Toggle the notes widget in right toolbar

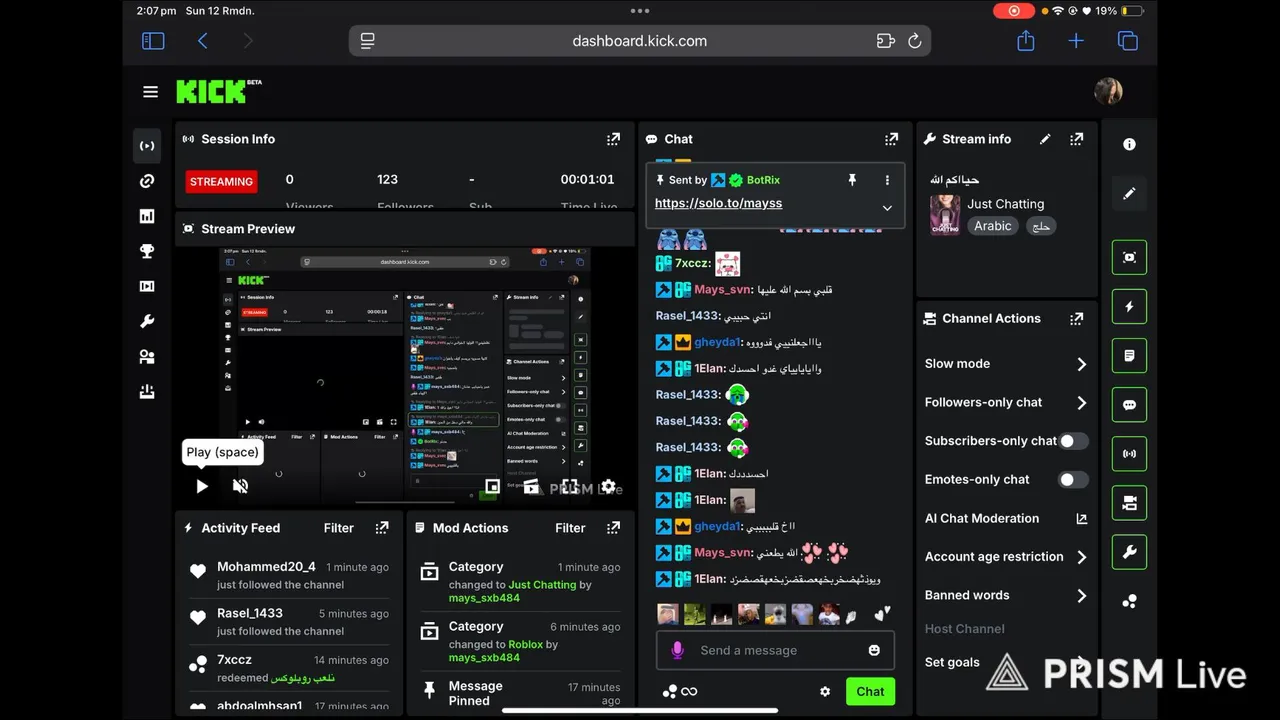point(1129,355)
